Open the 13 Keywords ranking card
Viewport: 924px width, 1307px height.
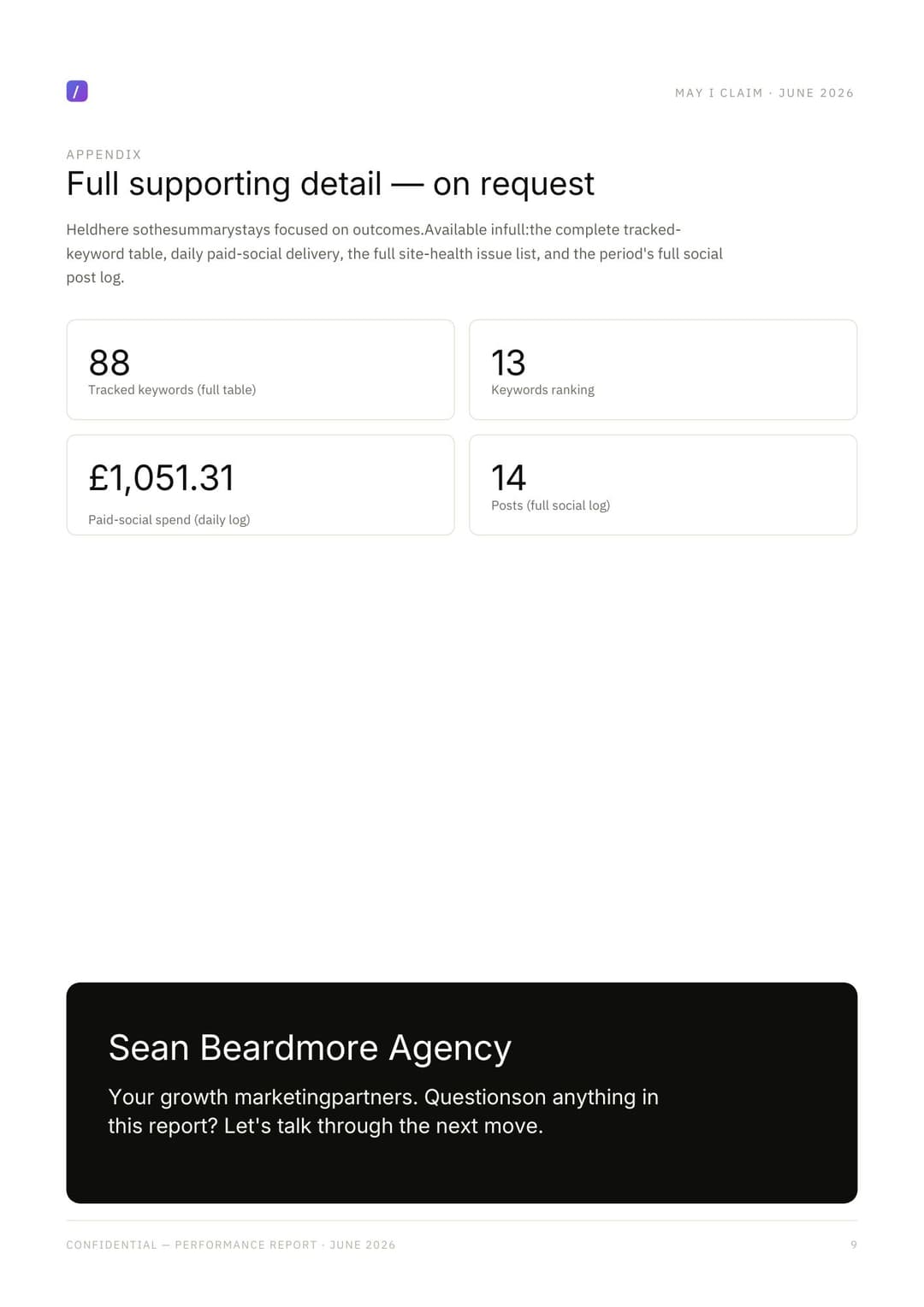point(663,370)
